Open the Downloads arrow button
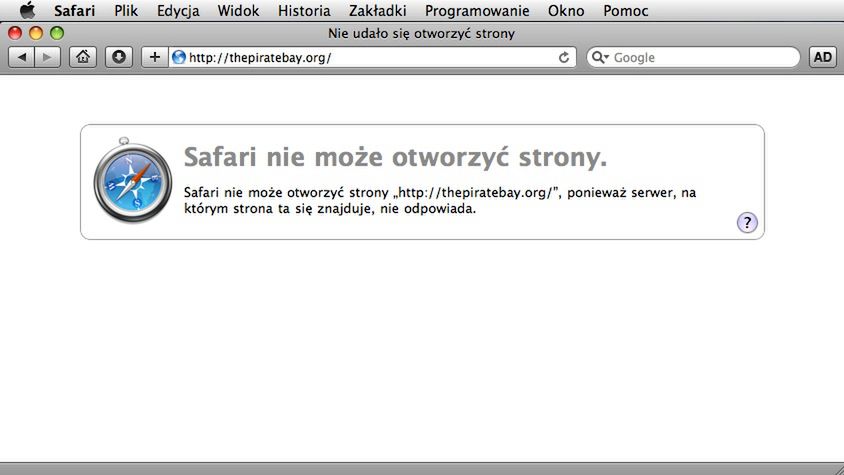This screenshot has height=475, width=844. (119, 57)
